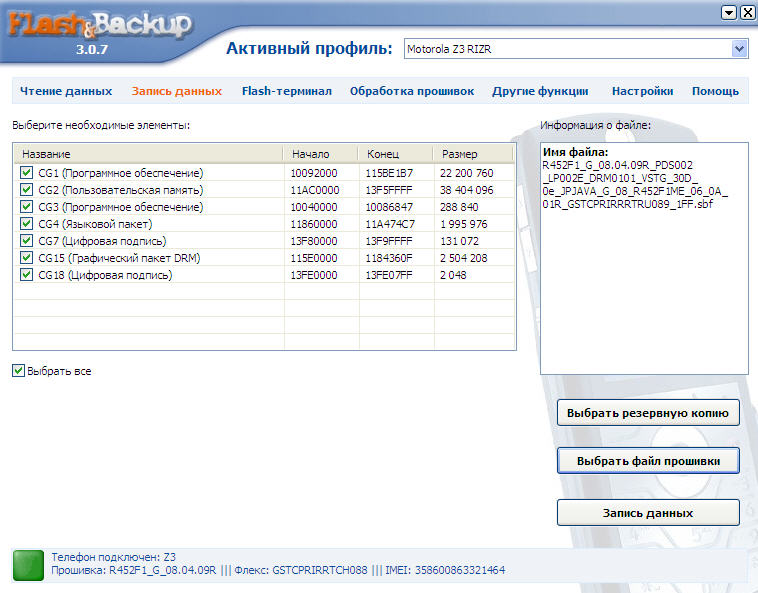758x593 pixels.
Task: Select the Запись данных tab
Action: (x=177, y=91)
